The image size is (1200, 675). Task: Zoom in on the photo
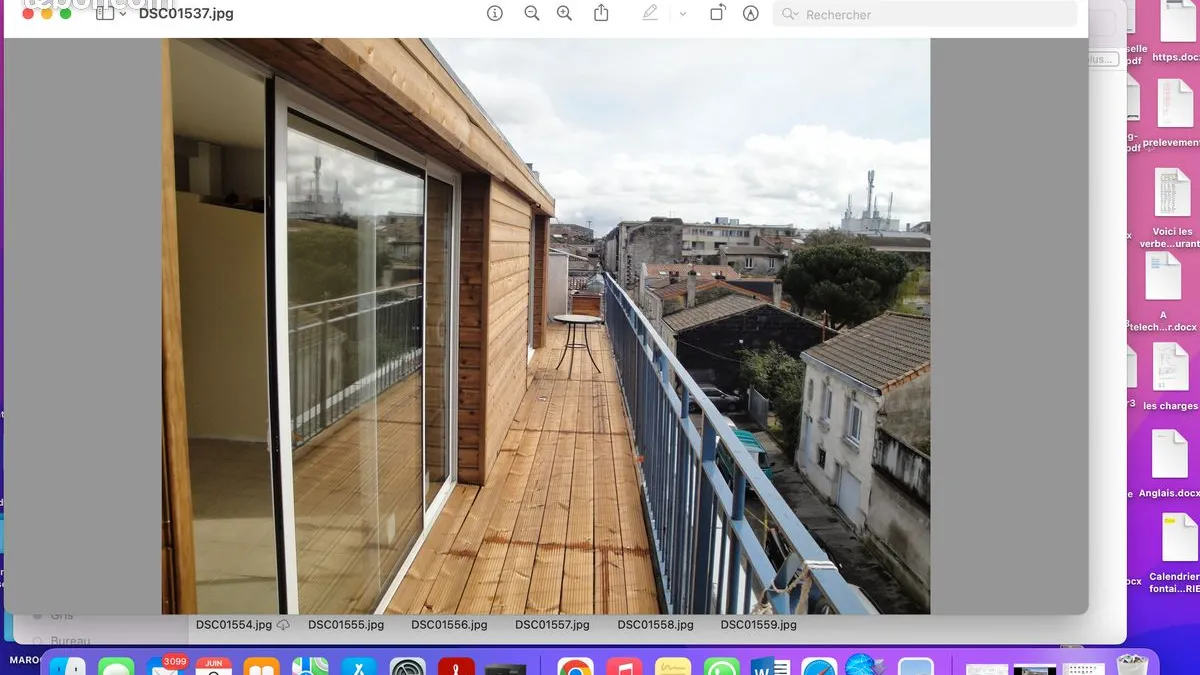tap(564, 14)
